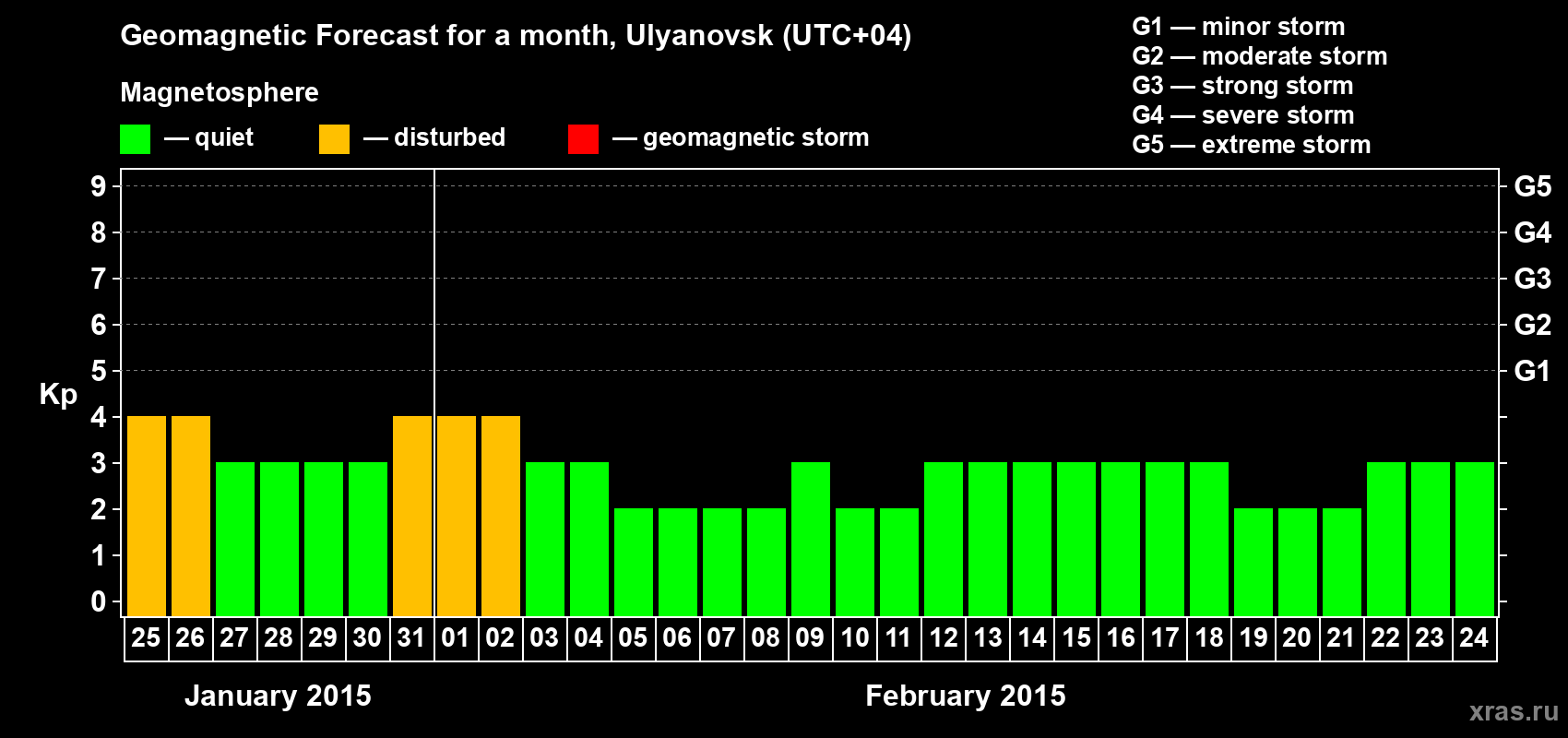The height and width of the screenshot is (738, 1568).
Task: Click the Kp value 9 axis label
Action: click(x=99, y=186)
